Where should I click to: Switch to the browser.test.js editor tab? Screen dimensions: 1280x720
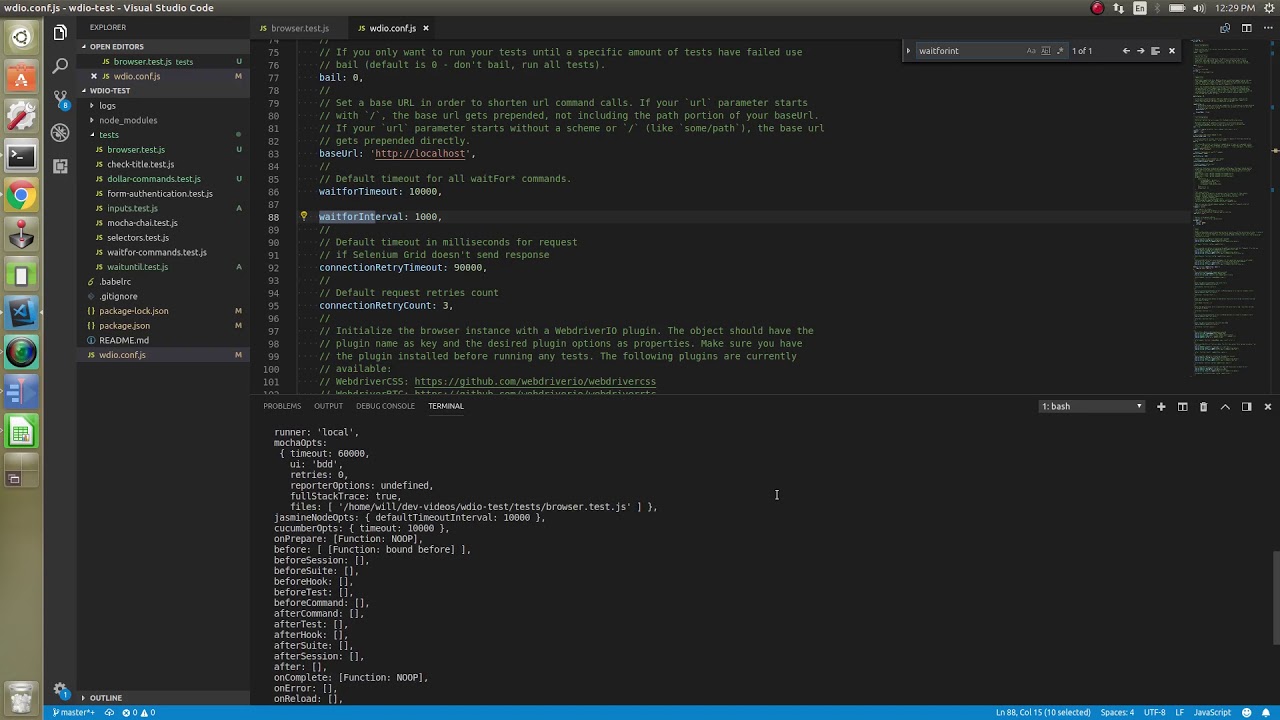pos(299,28)
